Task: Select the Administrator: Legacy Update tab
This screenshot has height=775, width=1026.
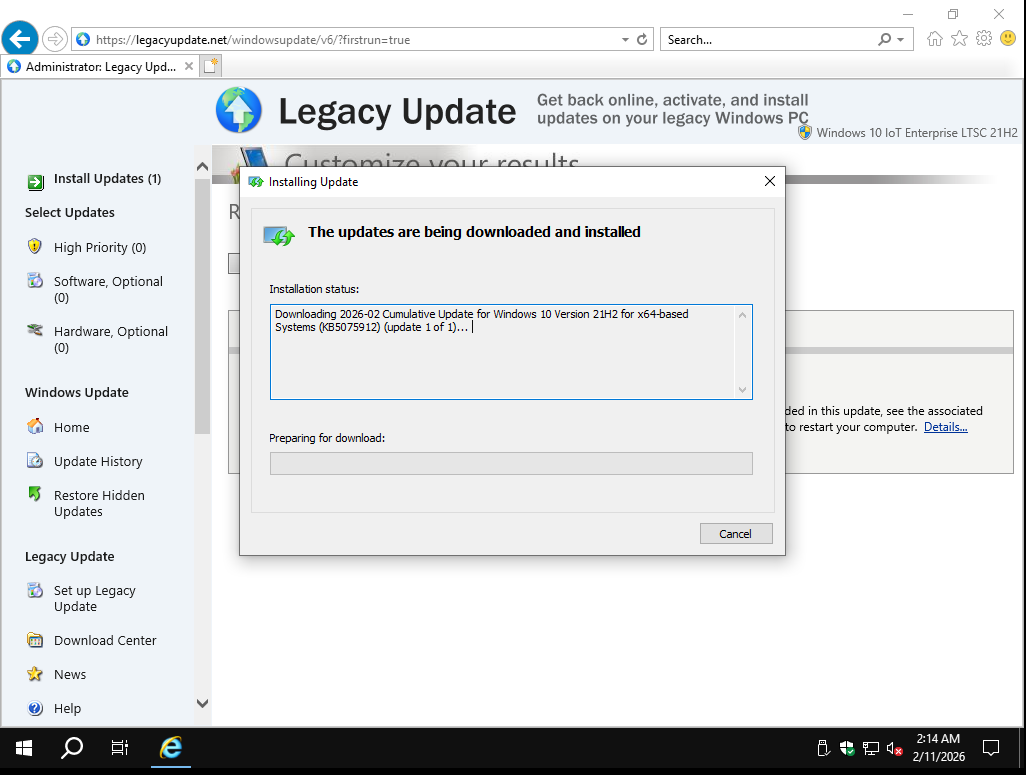Action: (101, 66)
